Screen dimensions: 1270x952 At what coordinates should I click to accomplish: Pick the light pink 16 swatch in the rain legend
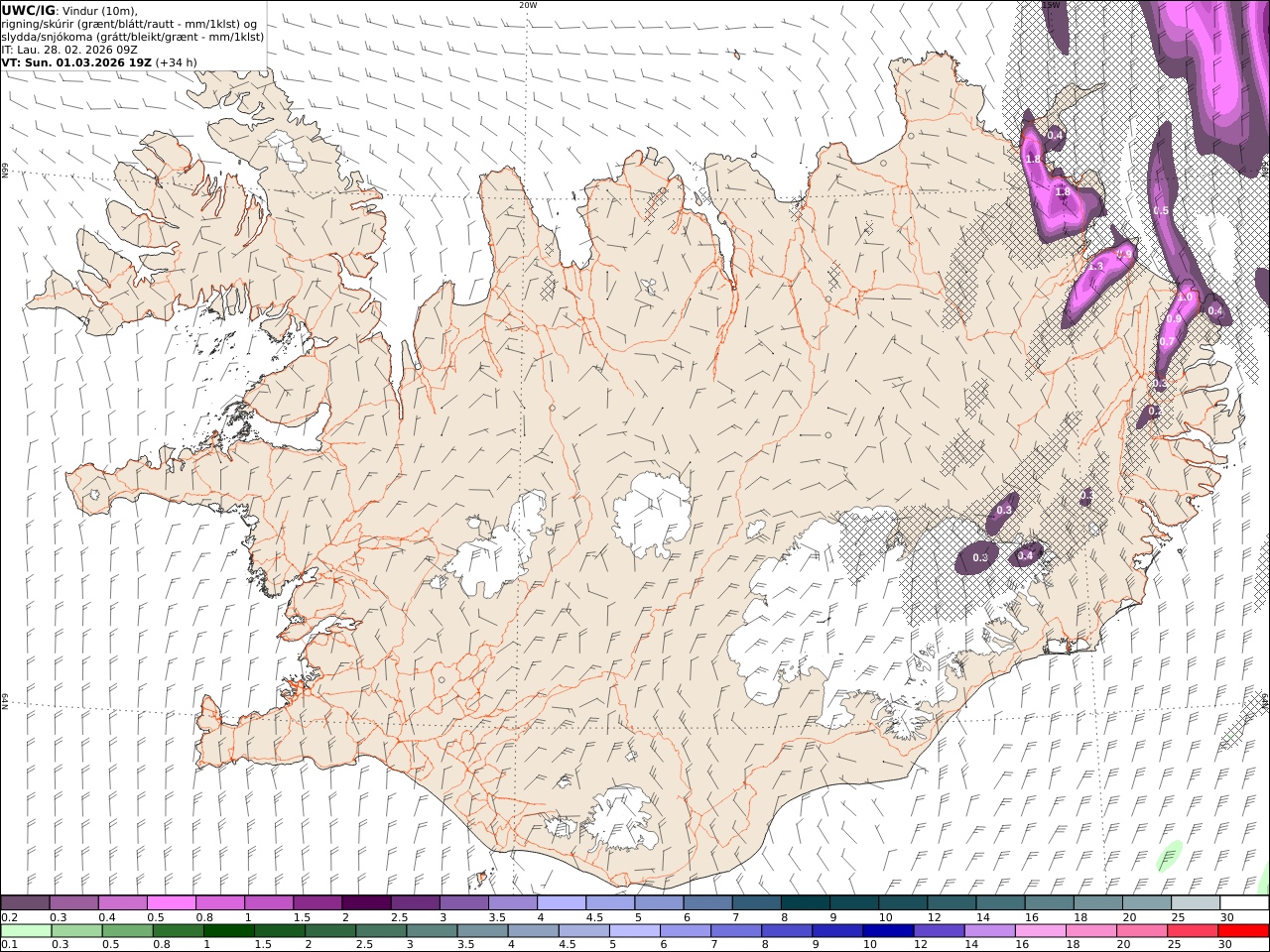pos(1039,931)
